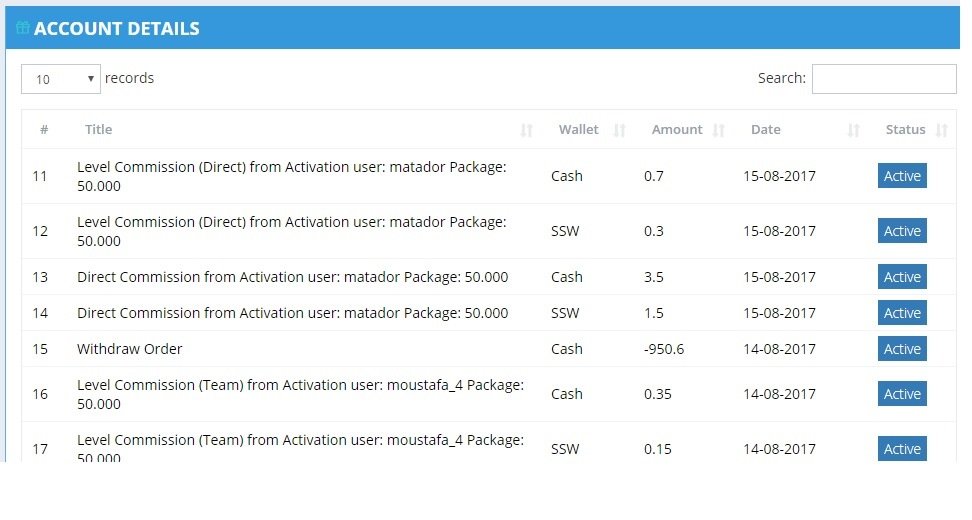Image resolution: width=972 pixels, height=520 pixels.
Task: Click Active status button for row 12
Action: pos(902,231)
